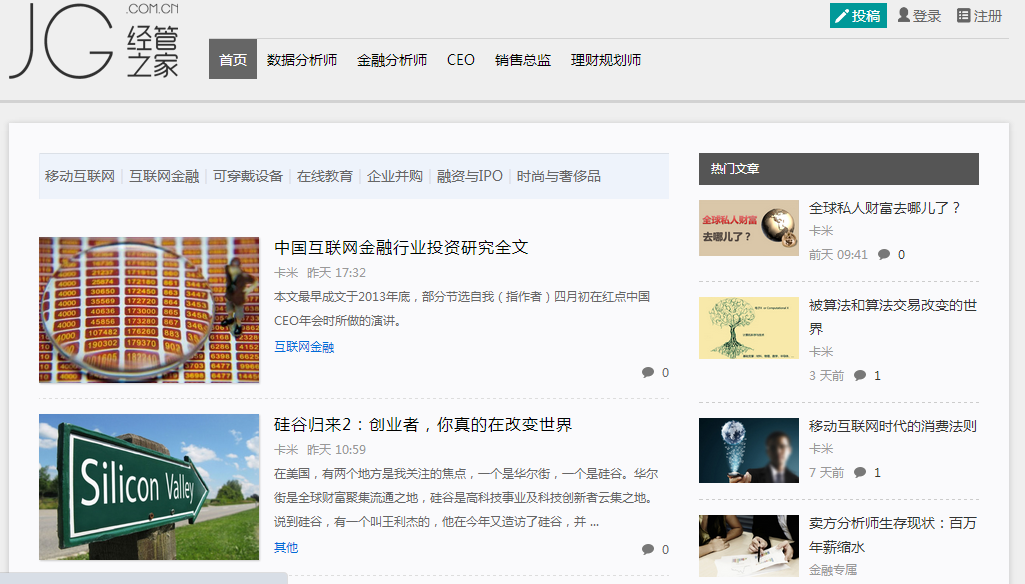The width and height of the screenshot is (1025, 584).
Task: Open hot article 卖方分析师生存现状：百万年薪缩水
Action: click(x=893, y=534)
